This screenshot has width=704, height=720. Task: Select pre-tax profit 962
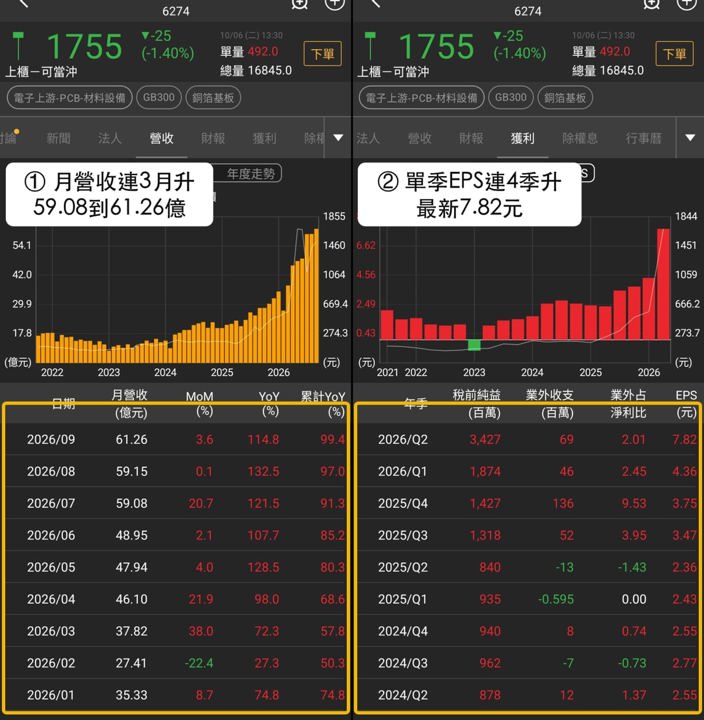[490, 663]
